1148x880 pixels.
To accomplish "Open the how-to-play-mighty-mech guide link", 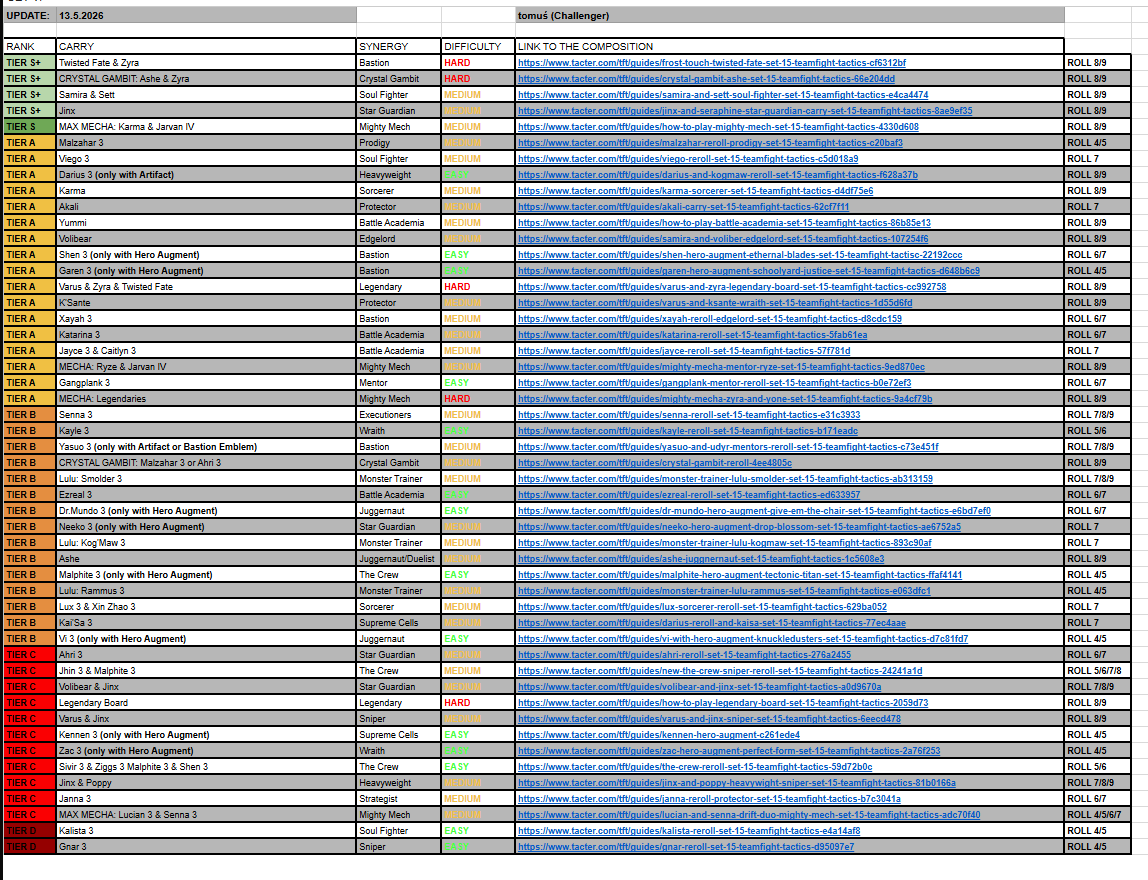I will 718,127.
